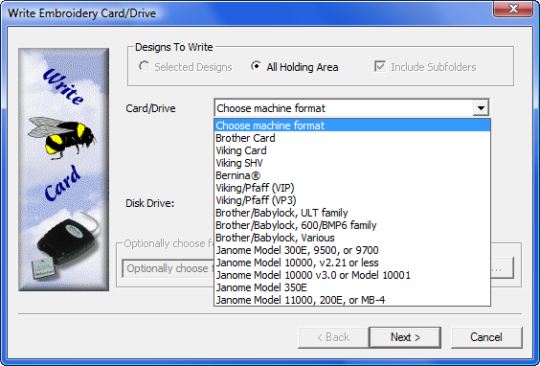This screenshot has height=366, width=540.
Task: Click the Write Card bee banner image
Action: point(64,169)
